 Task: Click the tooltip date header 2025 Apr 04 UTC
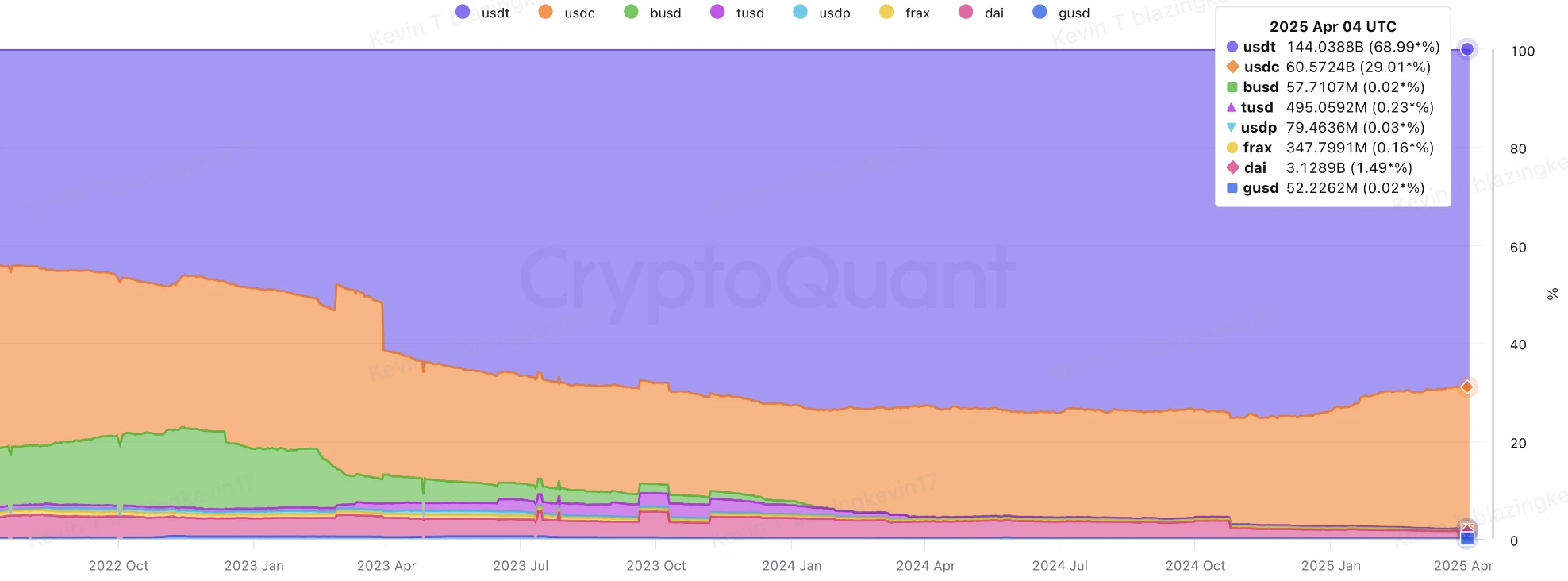[1333, 26]
